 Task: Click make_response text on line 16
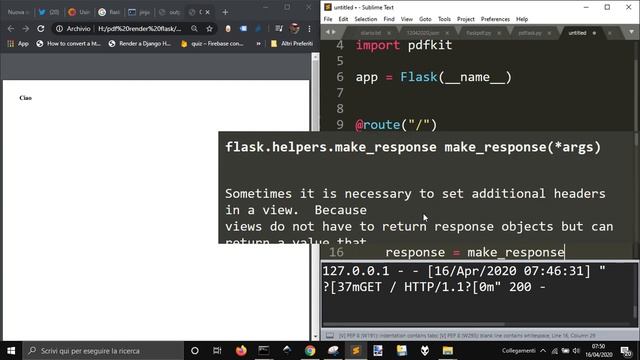click(x=516, y=252)
